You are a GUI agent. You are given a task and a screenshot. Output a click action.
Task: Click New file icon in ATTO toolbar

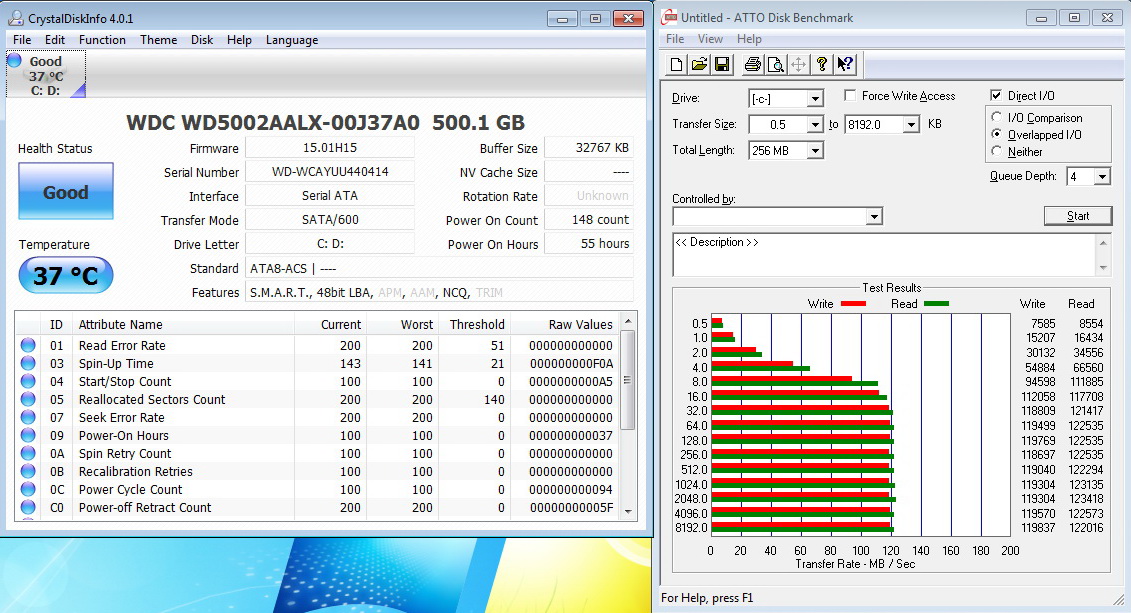(676, 65)
